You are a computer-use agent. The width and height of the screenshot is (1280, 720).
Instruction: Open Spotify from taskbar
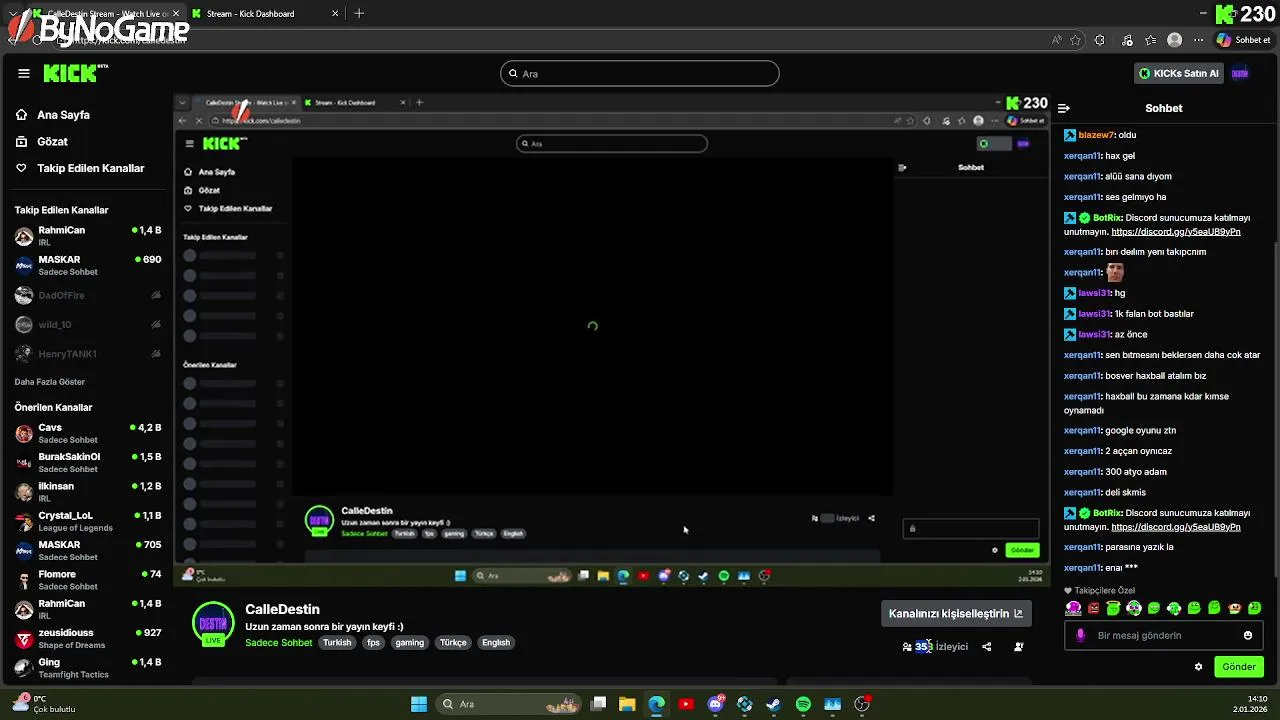pos(803,704)
